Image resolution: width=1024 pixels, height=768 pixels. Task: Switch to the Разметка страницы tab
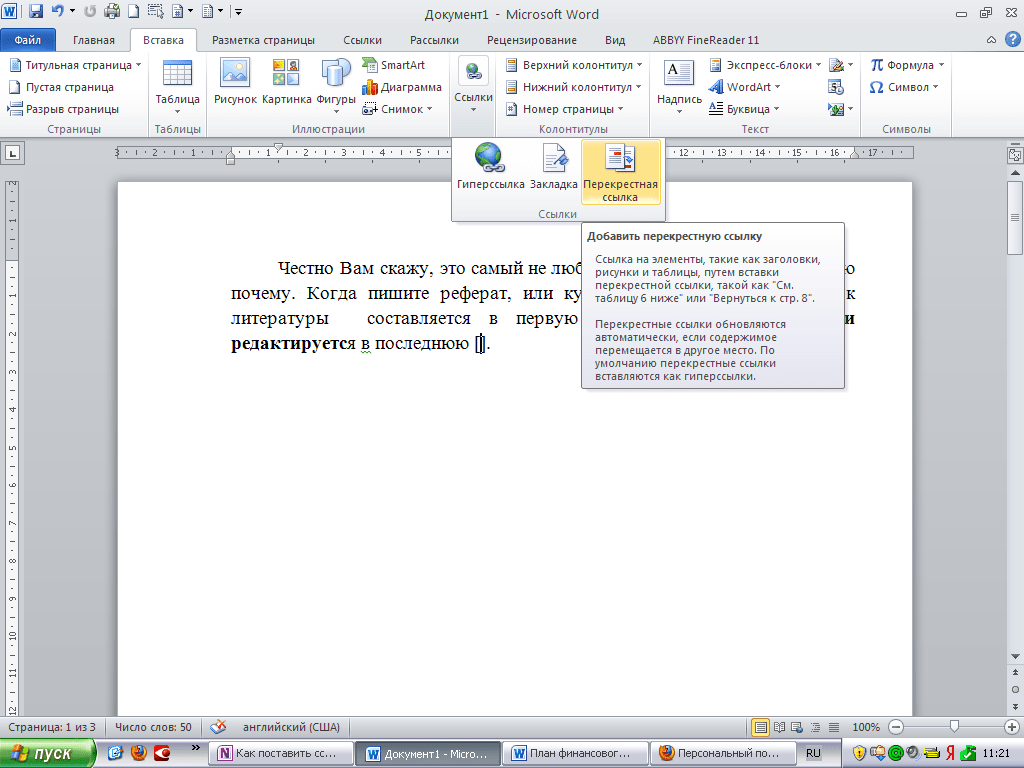(x=263, y=40)
